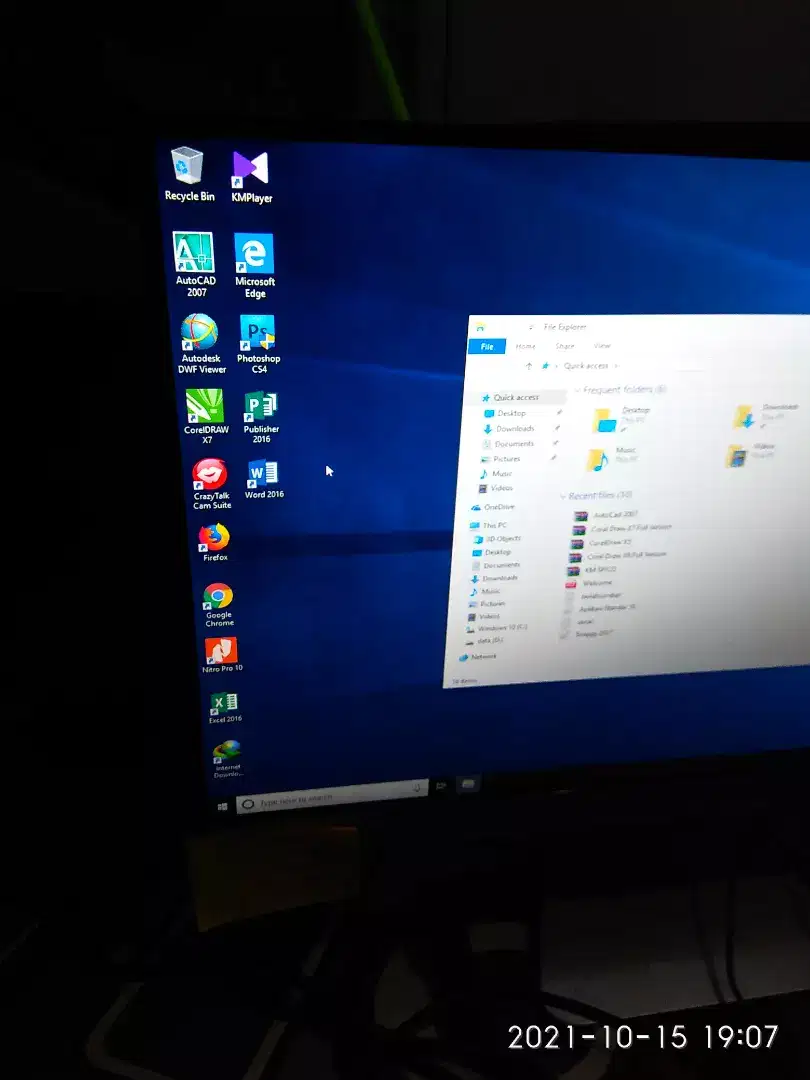Viewport: 810px width, 1080px height.
Task: Open the Recycle Bin desktop icon
Action: pos(188,175)
